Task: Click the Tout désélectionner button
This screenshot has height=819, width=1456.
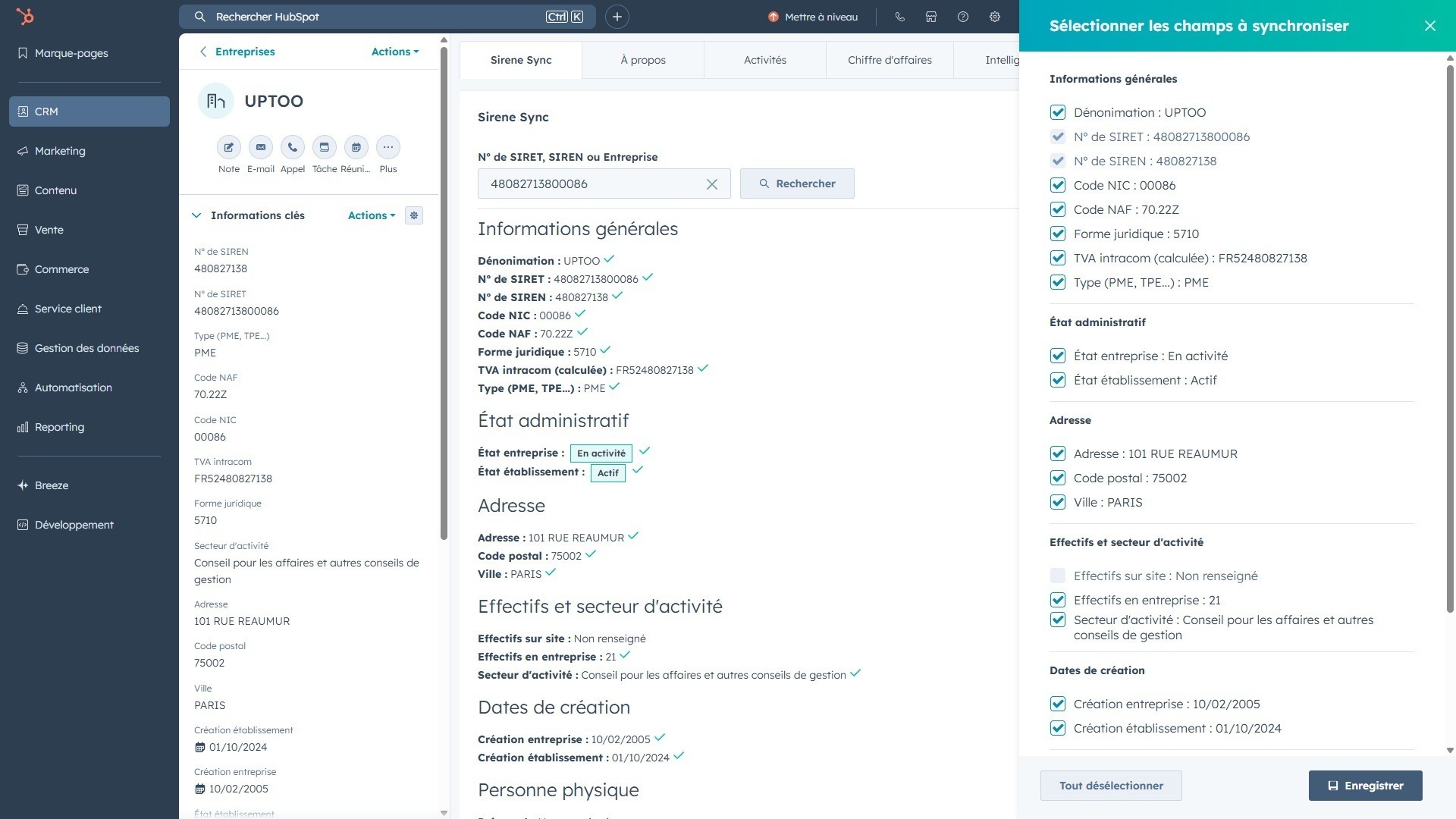Action: [x=1110, y=786]
